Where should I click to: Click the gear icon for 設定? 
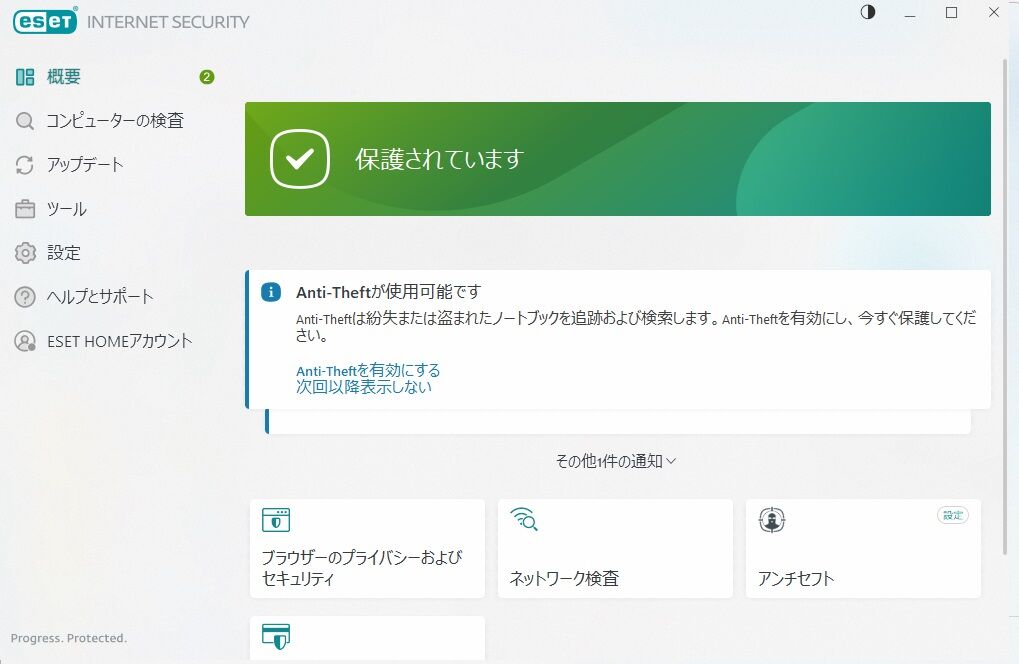point(25,253)
